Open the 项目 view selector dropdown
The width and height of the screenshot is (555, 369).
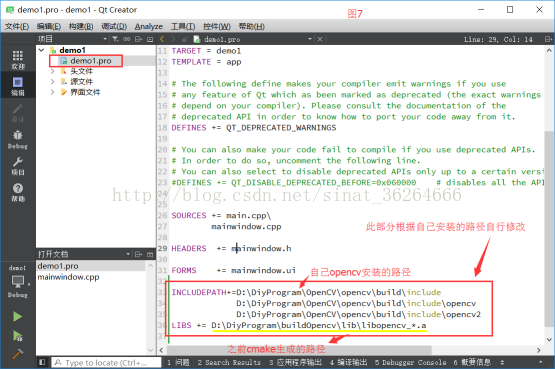coord(105,39)
